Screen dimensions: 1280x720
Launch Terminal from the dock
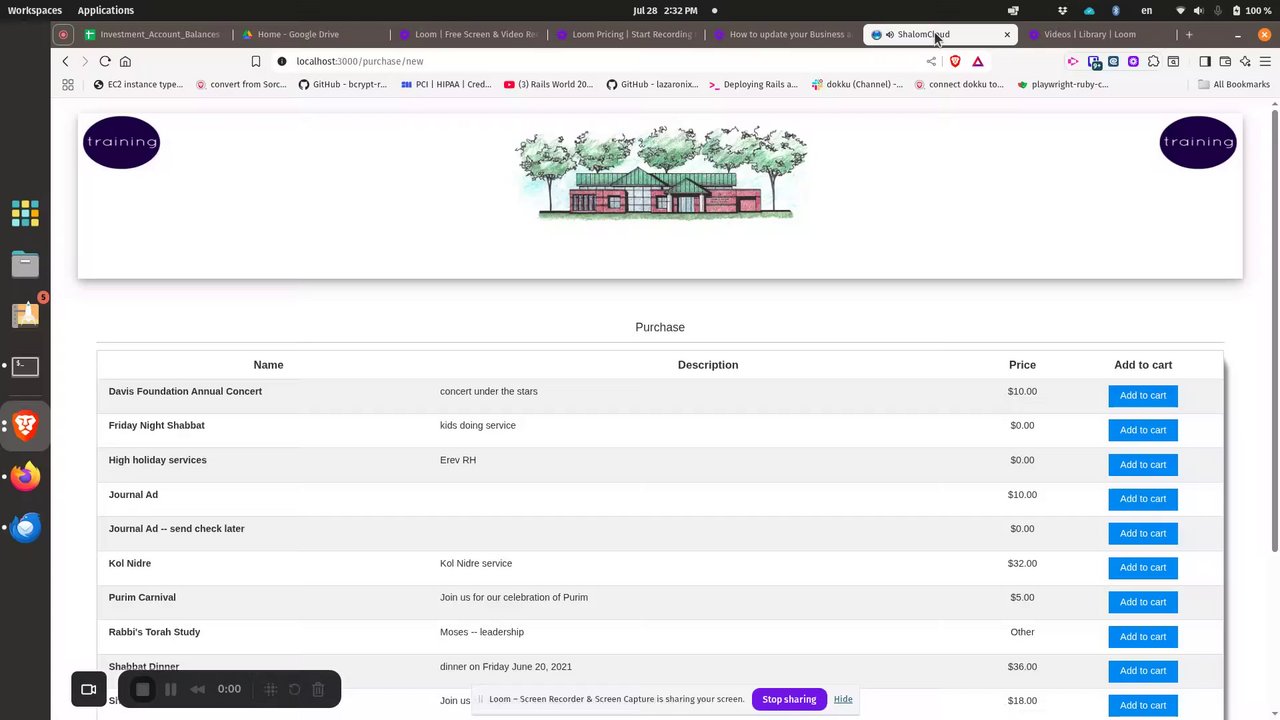tap(25, 367)
